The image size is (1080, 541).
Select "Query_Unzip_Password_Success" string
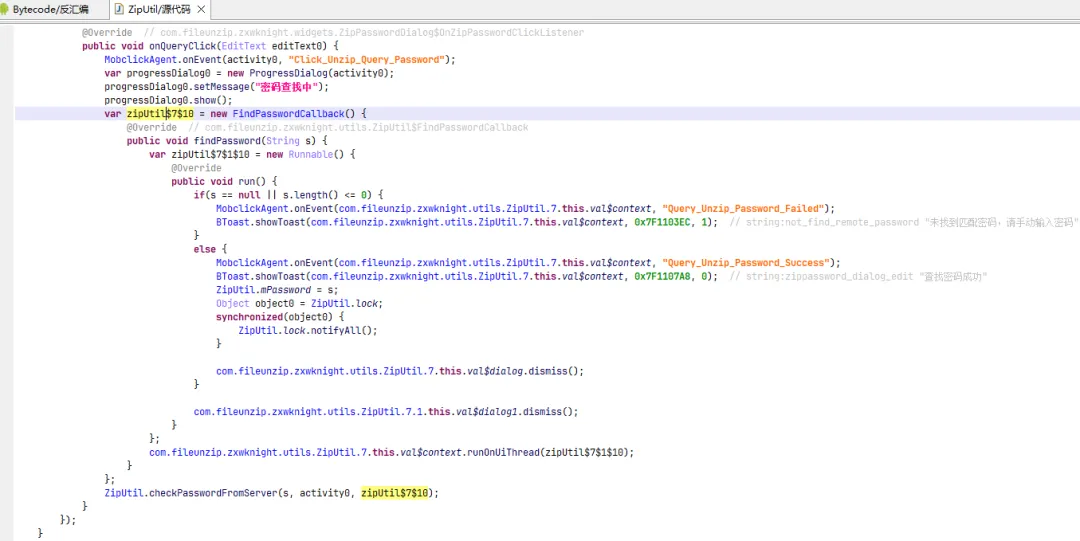point(746,263)
